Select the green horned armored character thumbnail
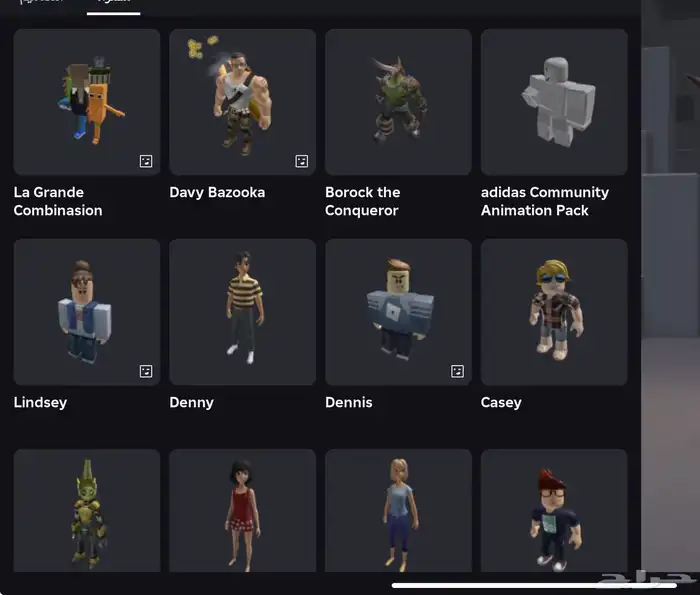Image resolution: width=700 pixels, height=595 pixels. 86,511
